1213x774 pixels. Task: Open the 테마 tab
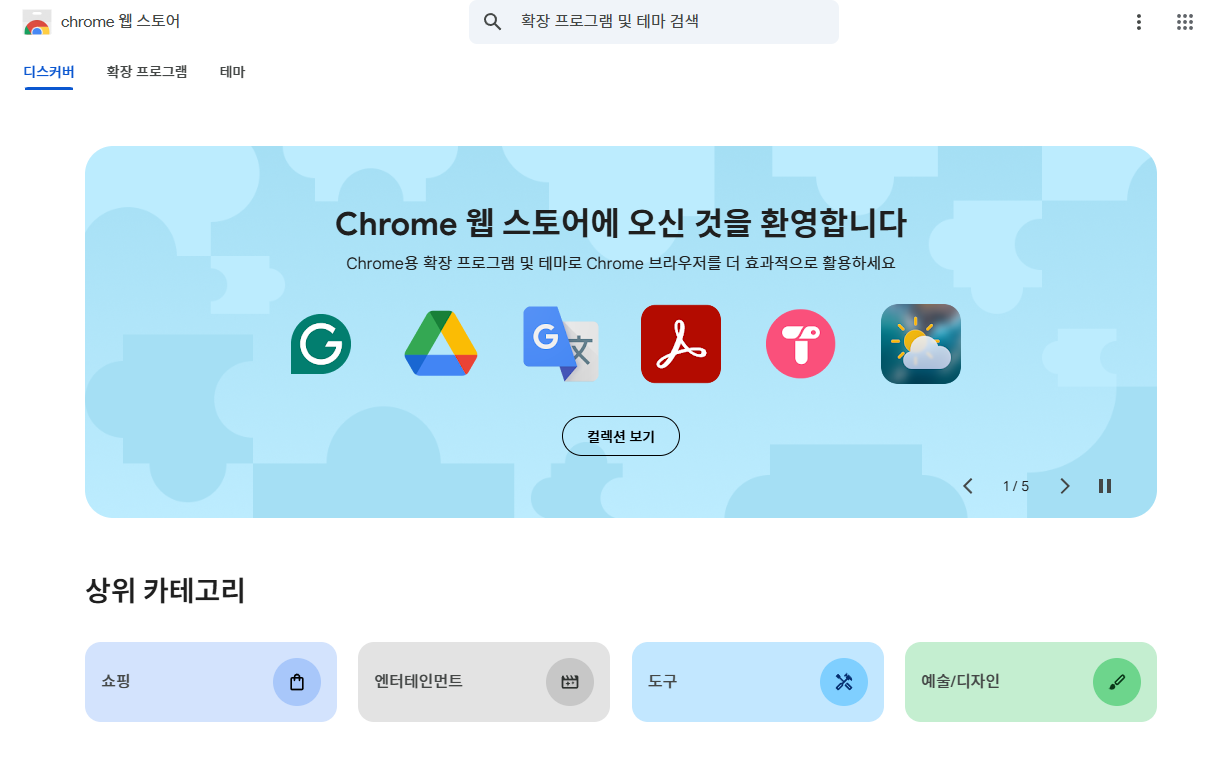pos(232,71)
